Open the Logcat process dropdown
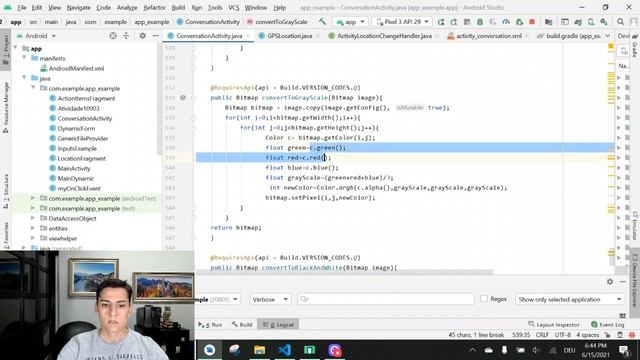 217,299
